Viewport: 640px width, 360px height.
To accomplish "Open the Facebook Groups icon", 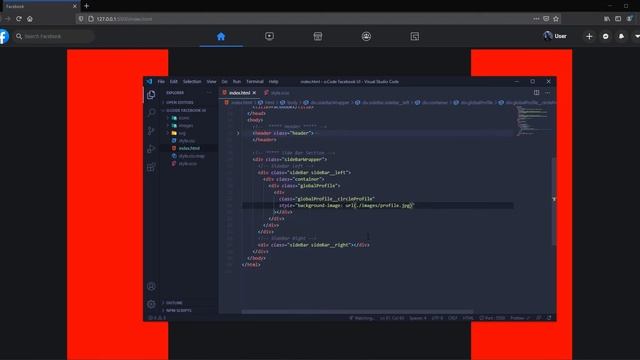I will coord(366,36).
